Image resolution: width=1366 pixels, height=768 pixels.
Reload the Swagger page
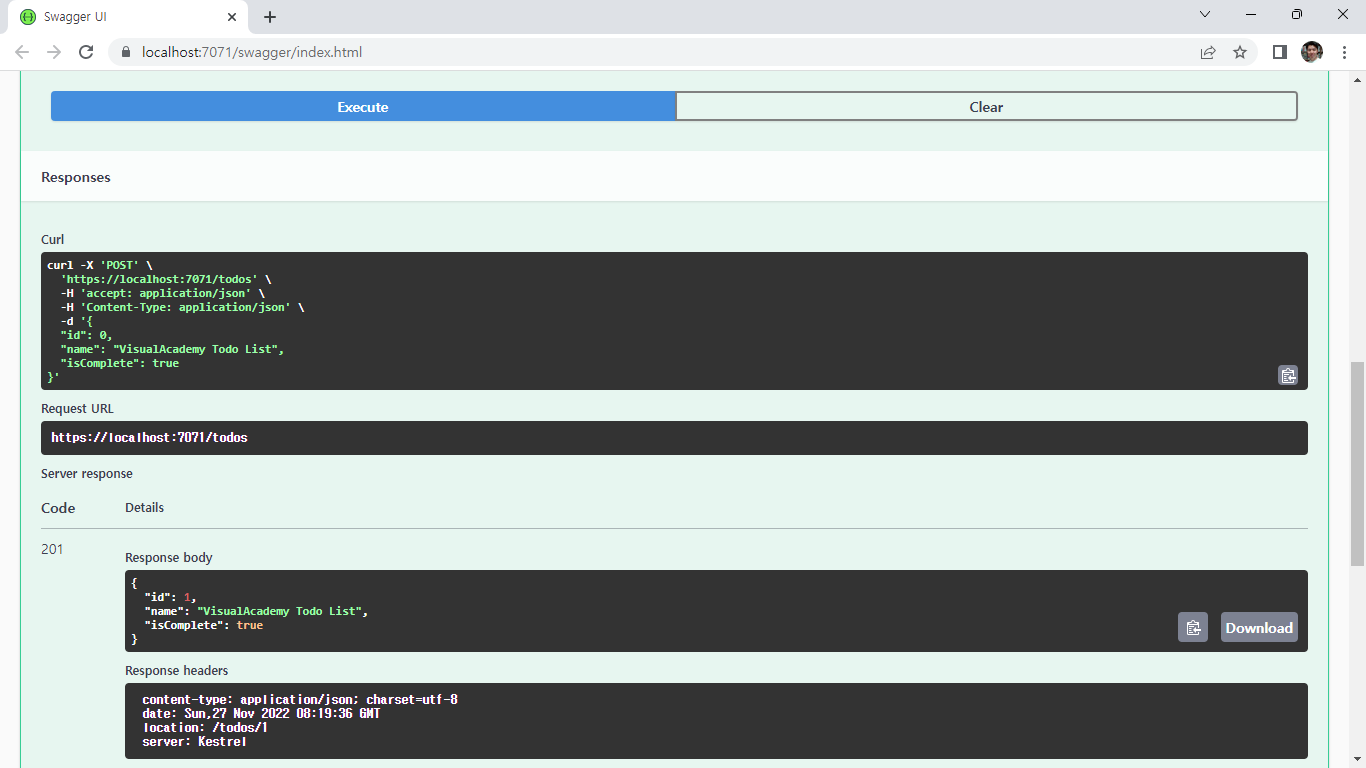(86, 52)
